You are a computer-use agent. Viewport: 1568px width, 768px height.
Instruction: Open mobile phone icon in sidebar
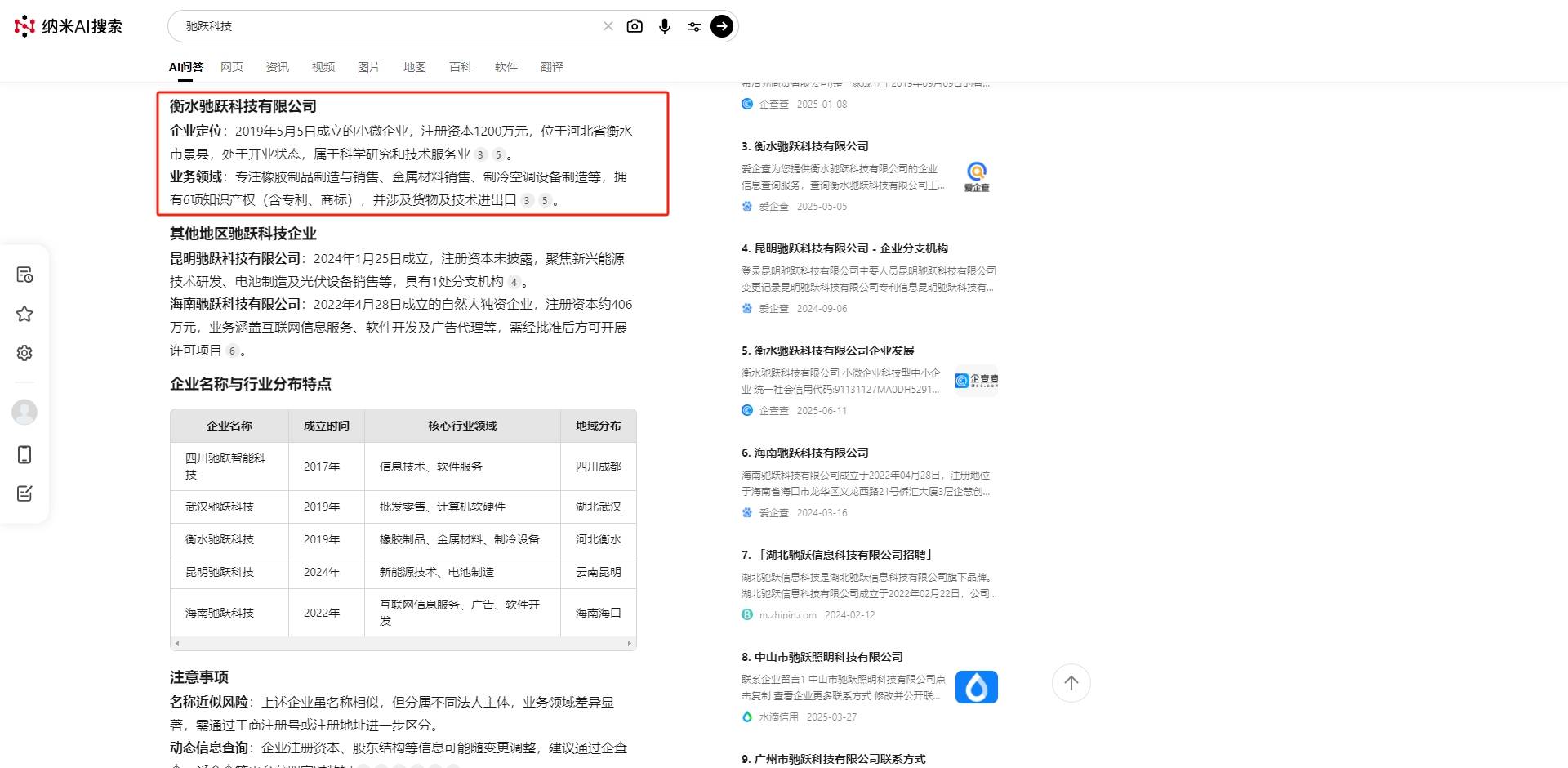(24, 454)
